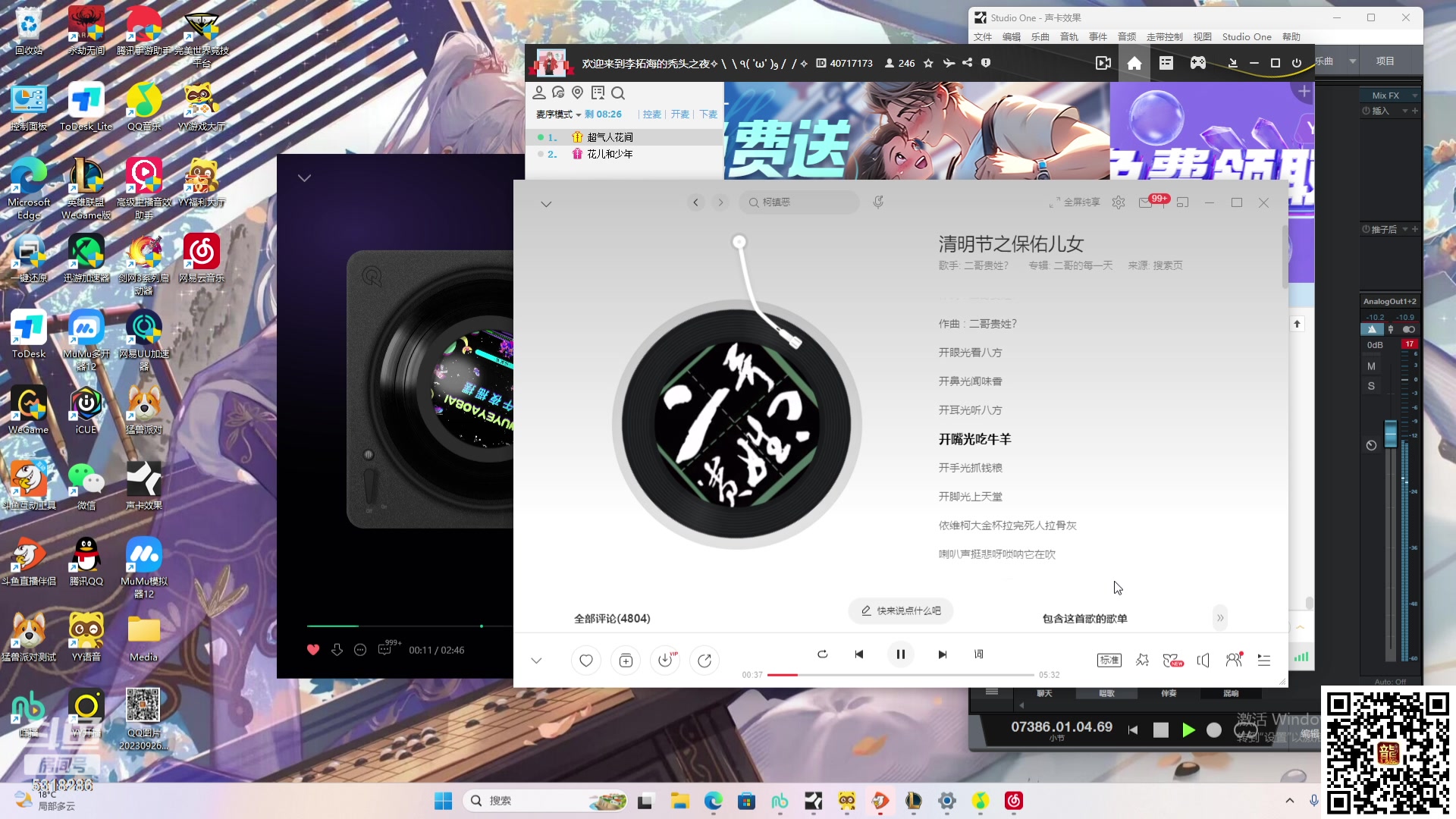Image resolution: width=1456 pixels, height=819 pixels.
Task: Open the comment box 快来说点什么吧
Action: point(901,610)
